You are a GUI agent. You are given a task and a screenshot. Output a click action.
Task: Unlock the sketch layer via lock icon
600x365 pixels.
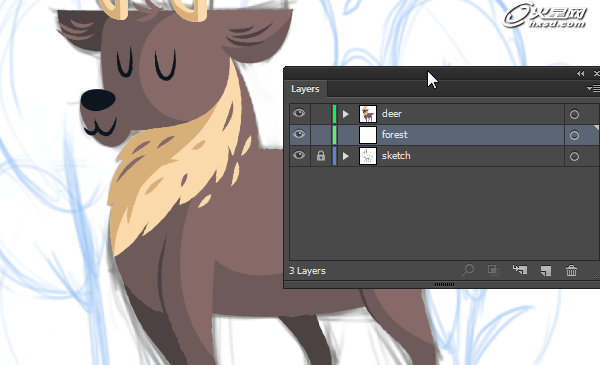point(321,156)
